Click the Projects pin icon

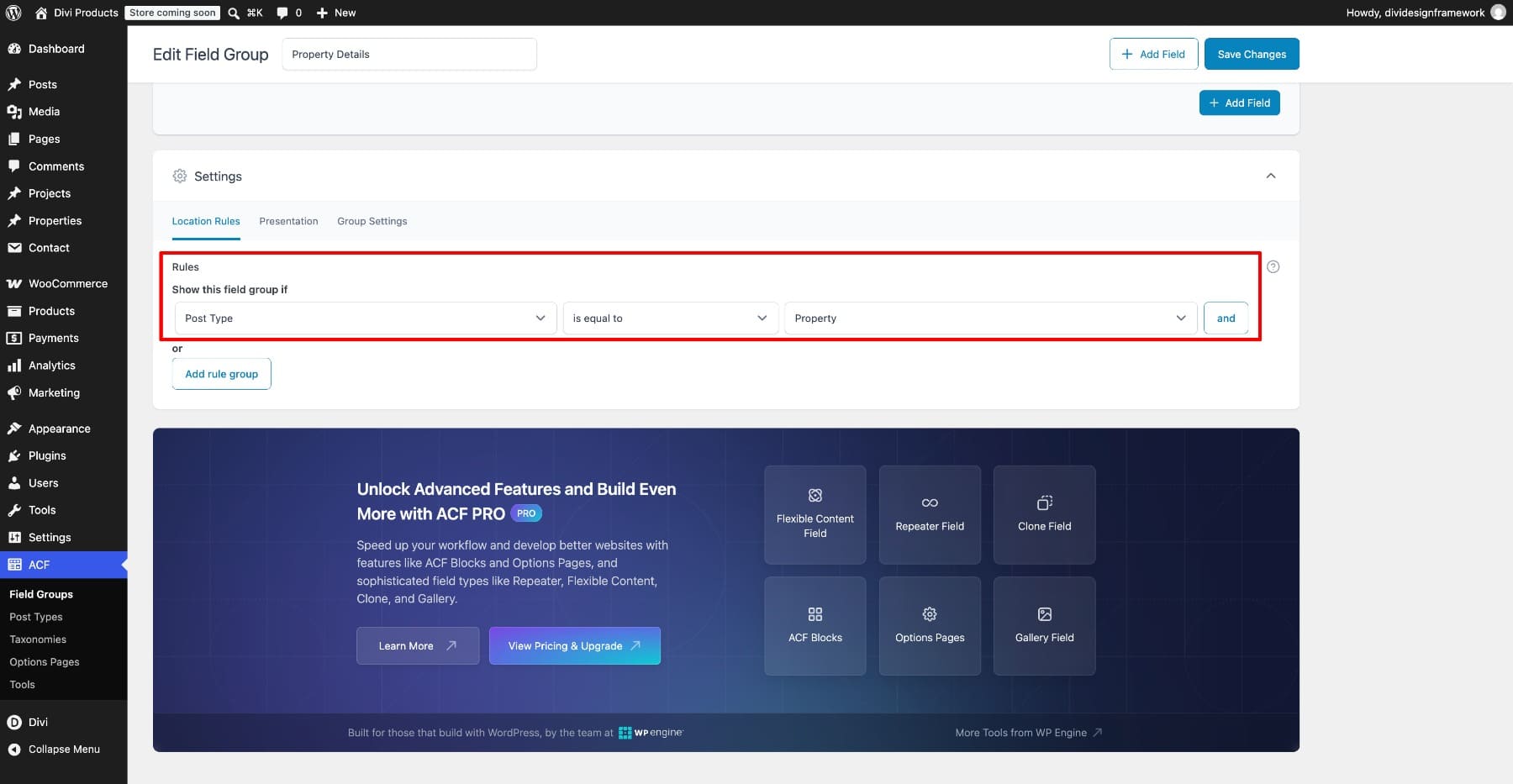14,193
